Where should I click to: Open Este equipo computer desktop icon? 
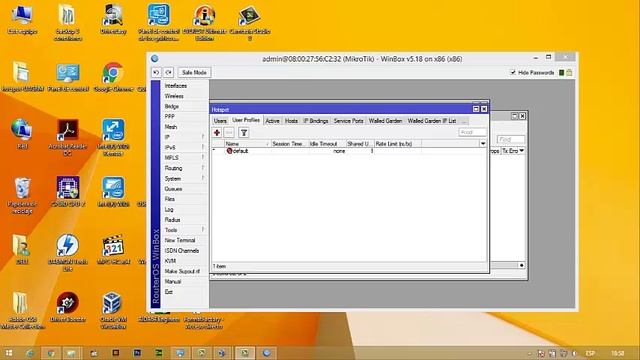click(x=22, y=20)
